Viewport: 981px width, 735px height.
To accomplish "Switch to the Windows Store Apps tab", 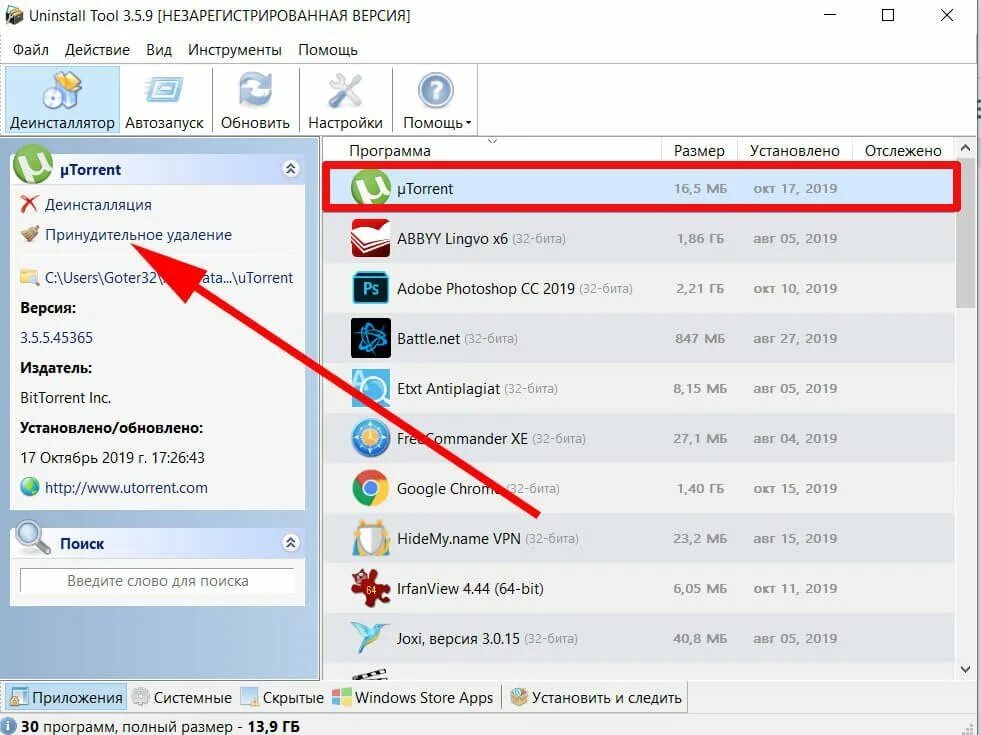I will click(x=413, y=697).
